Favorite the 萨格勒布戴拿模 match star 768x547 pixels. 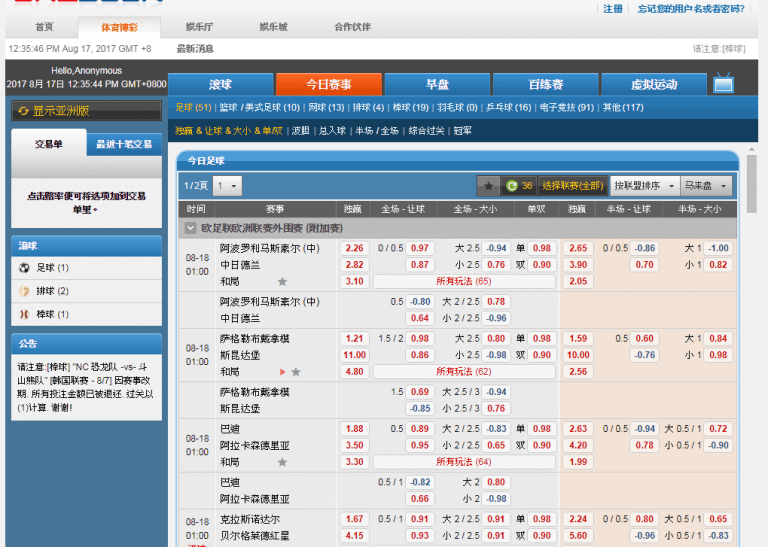[x=296, y=372]
